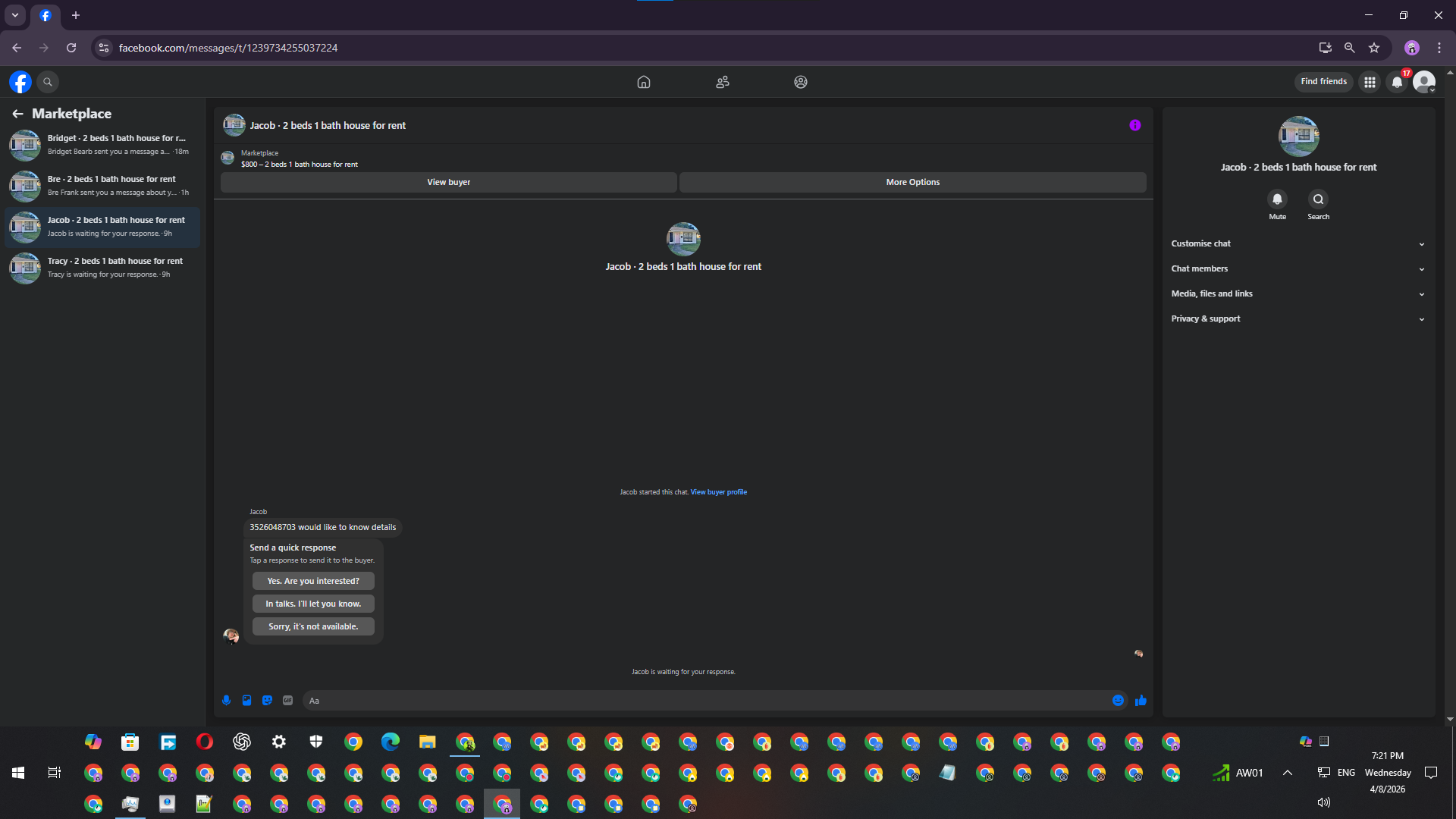
Task: Open the View buyer profile link
Action: click(x=718, y=492)
